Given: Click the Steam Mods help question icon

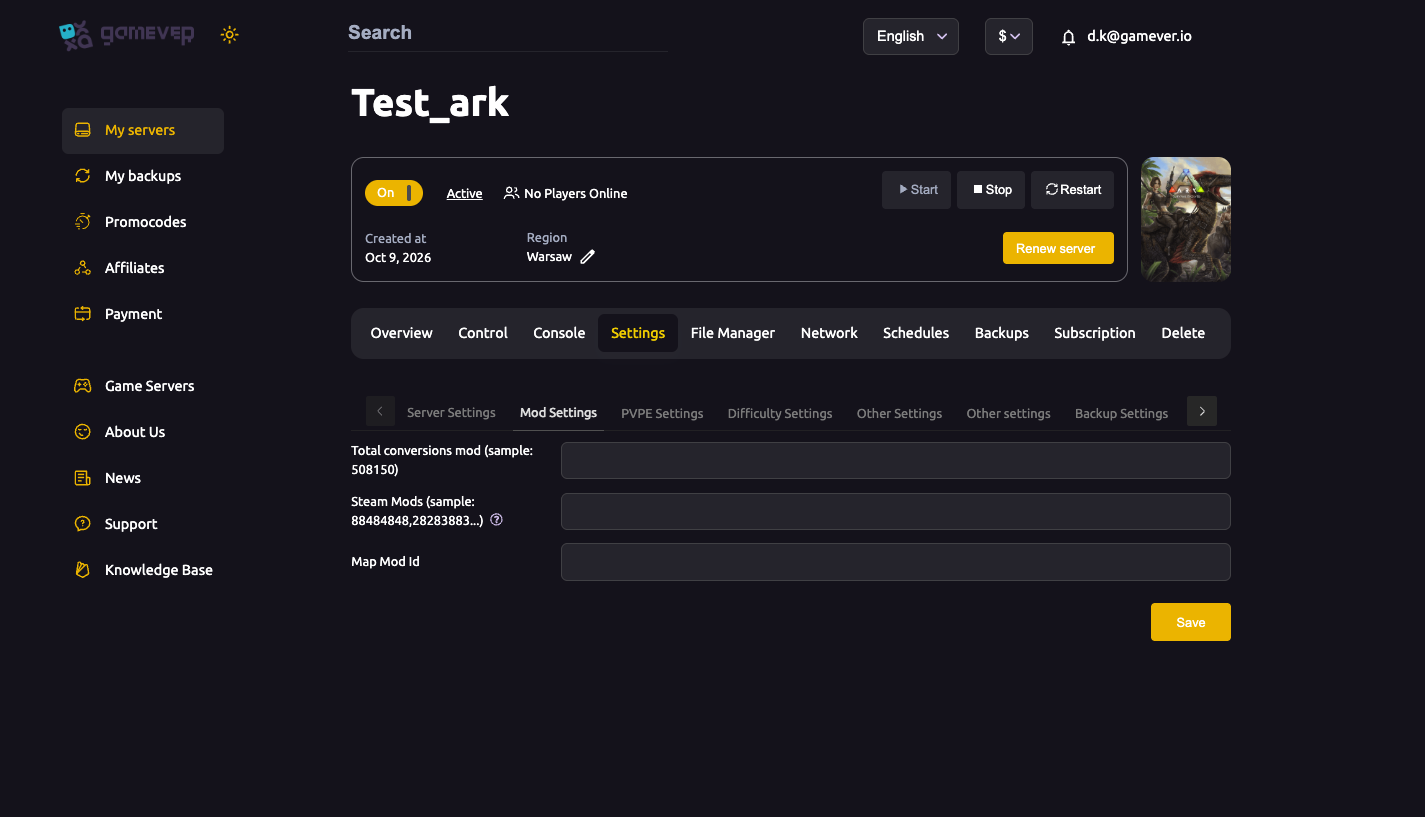Looking at the screenshot, I should [x=496, y=520].
